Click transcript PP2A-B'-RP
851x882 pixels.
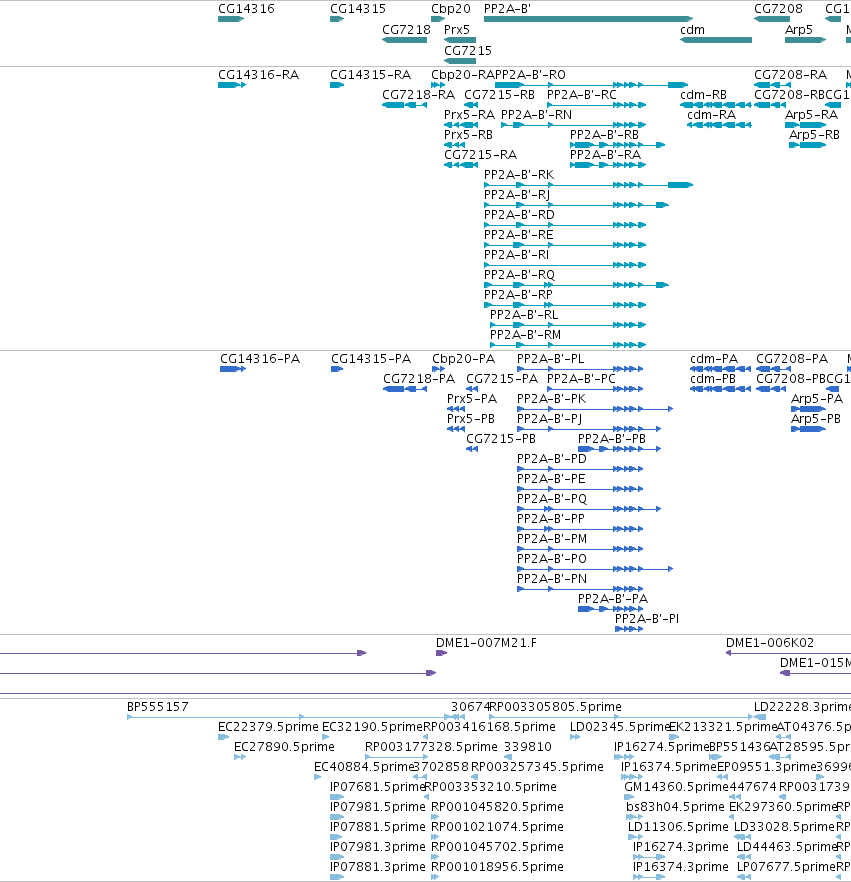[x=519, y=295]
